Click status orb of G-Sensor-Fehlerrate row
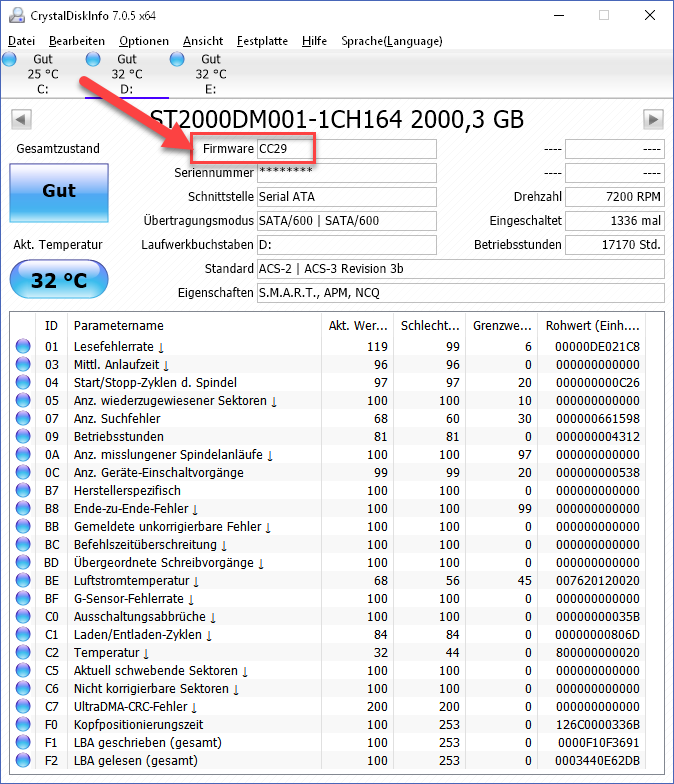This screenshot has height=784, width=674. pyautogui.click(x=23, y=598)
